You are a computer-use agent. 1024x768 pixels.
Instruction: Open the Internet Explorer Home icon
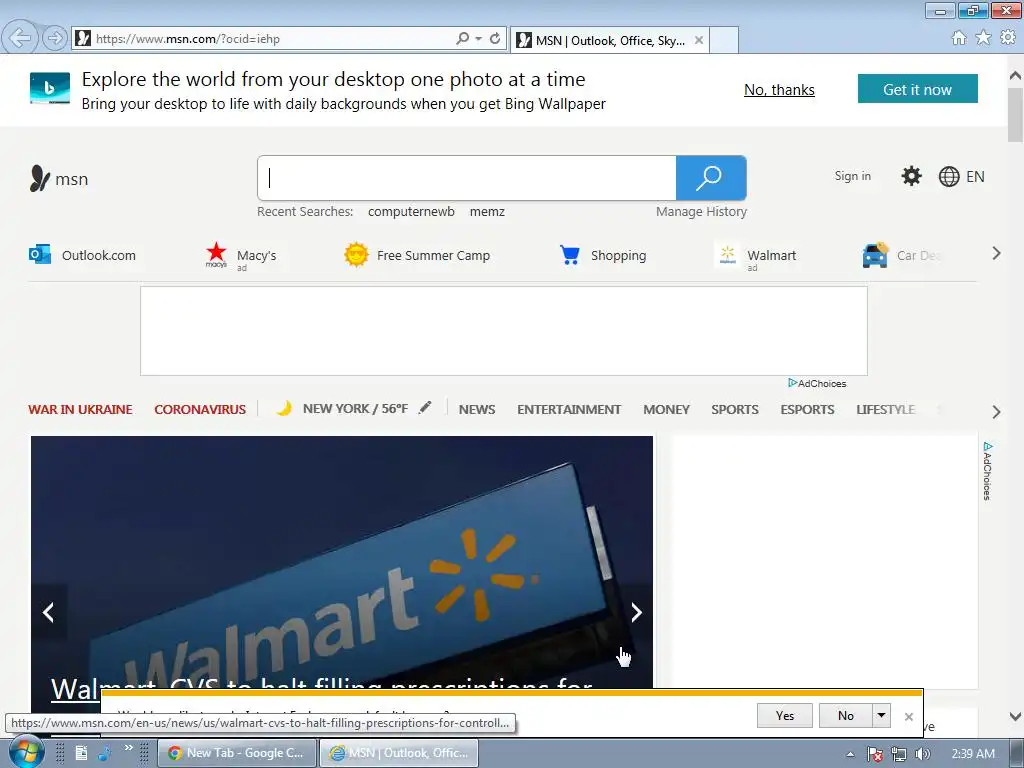(x=959, y=38)
